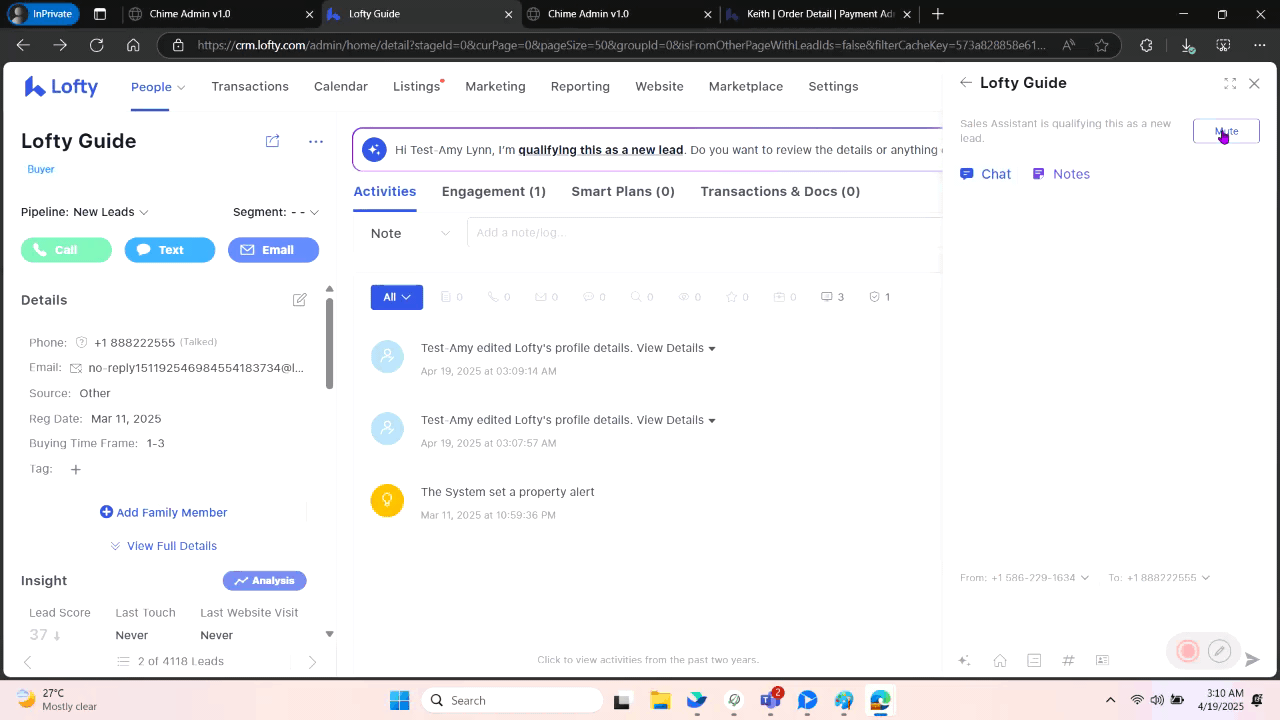Mute the Sales Assistant
This screenshot has height=720, width=1280.
click(1226, 131)
